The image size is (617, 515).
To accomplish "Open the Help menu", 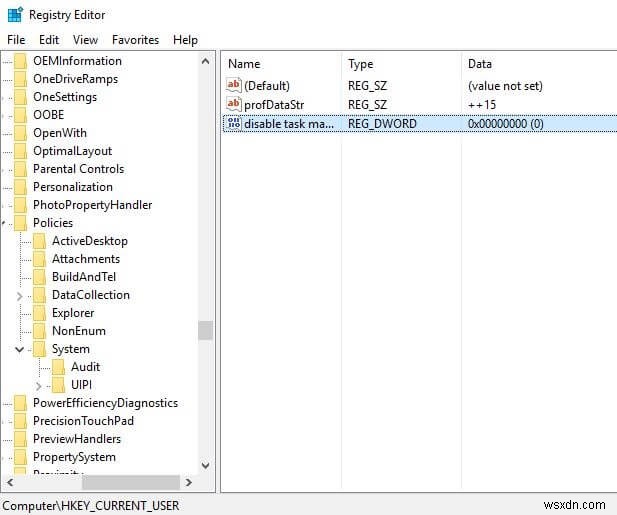I will (185, 40).
